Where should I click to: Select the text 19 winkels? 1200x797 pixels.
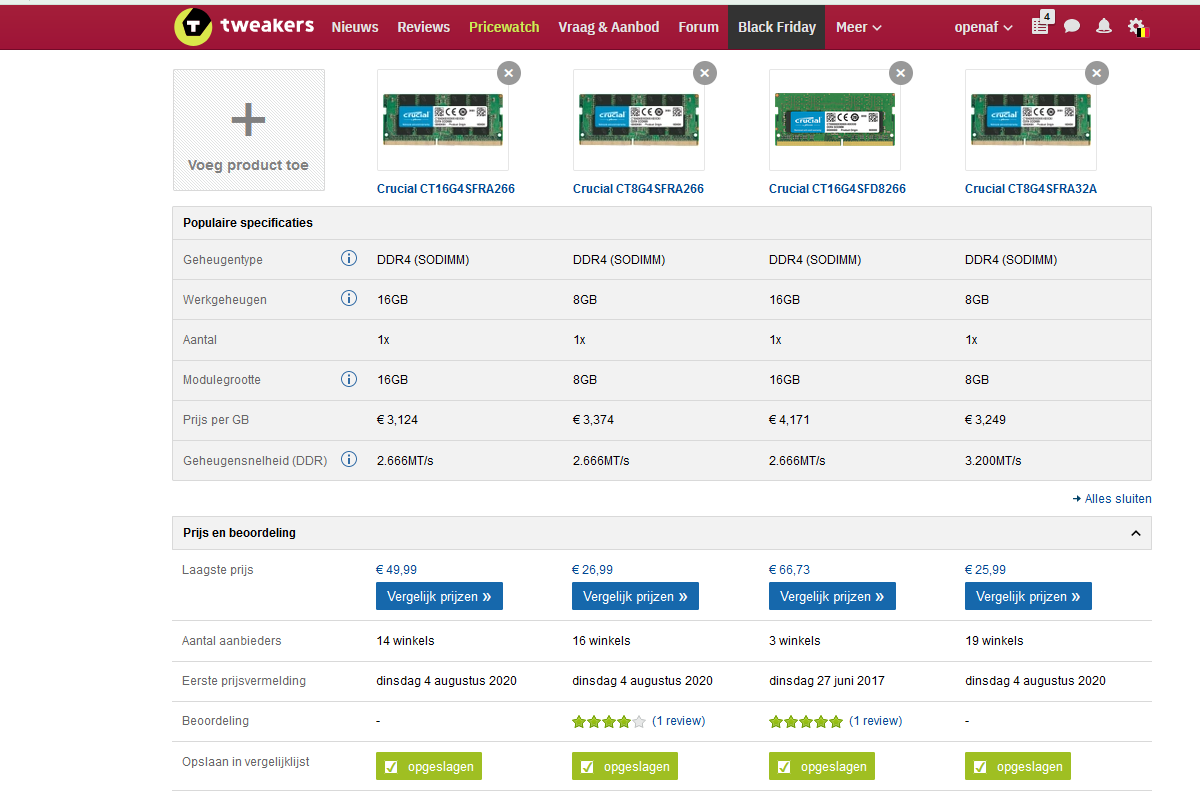click(994, 640)
